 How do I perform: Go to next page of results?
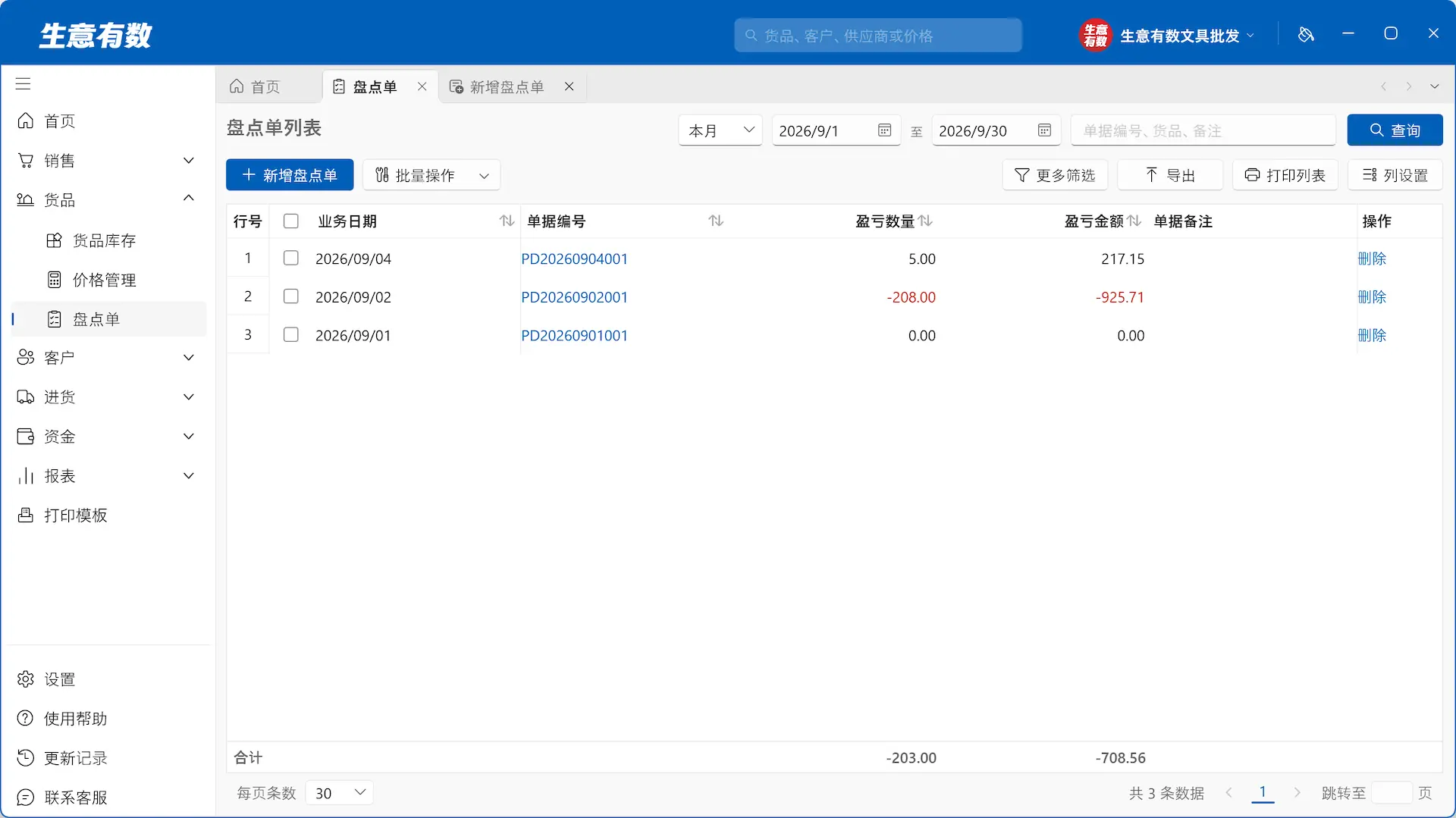[x=1297, y=793]
